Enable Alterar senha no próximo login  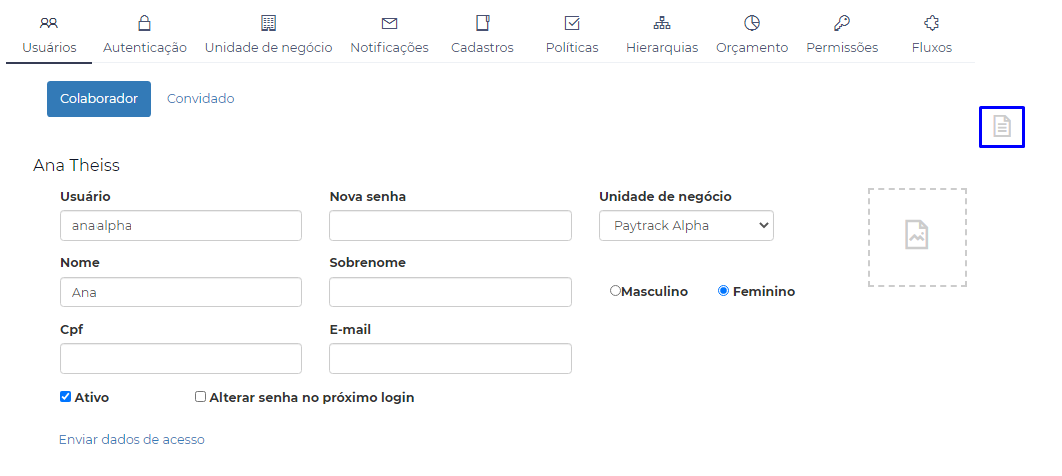201,397
